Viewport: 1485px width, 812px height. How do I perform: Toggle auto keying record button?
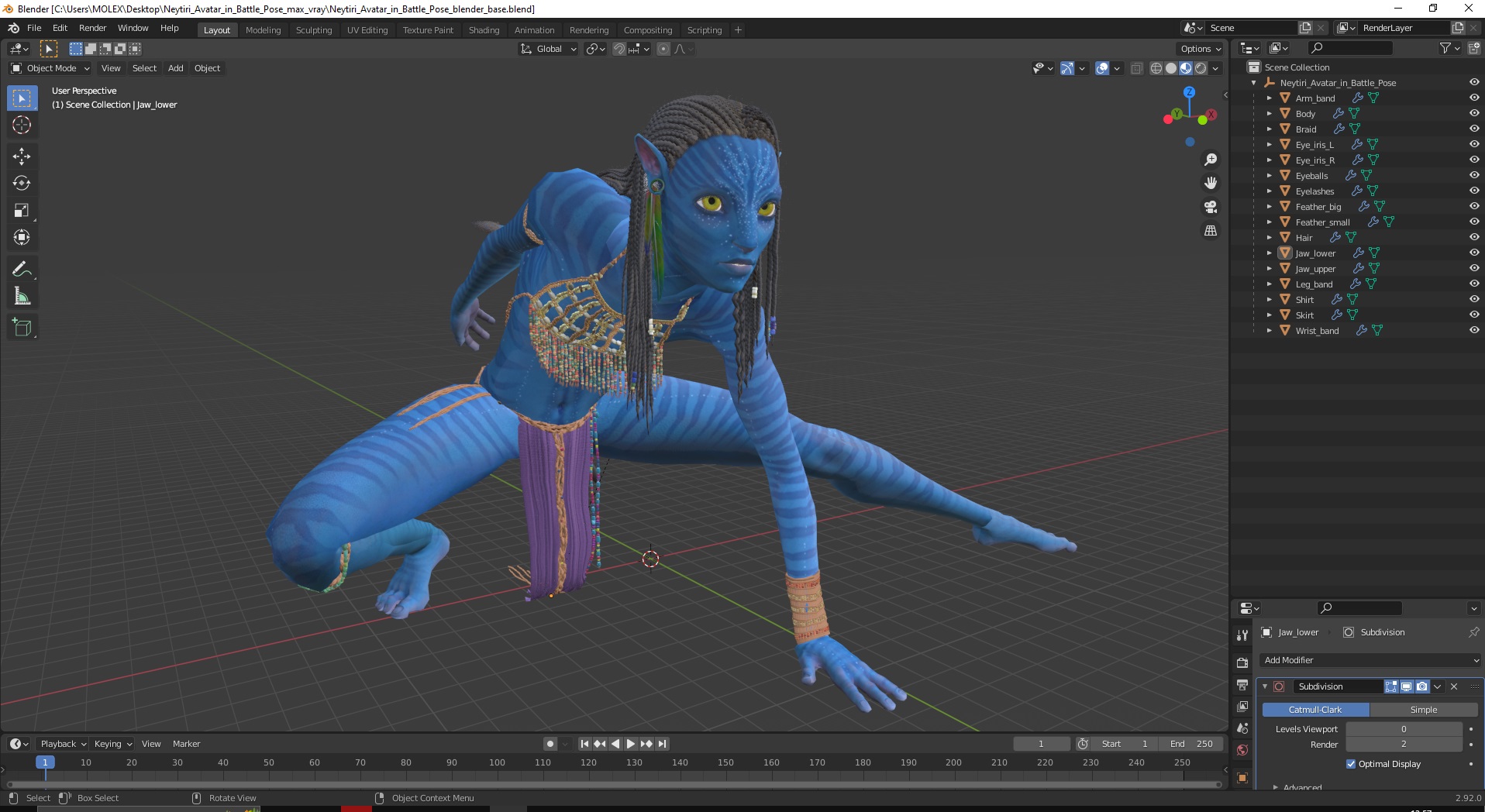[x=550, y=744]
